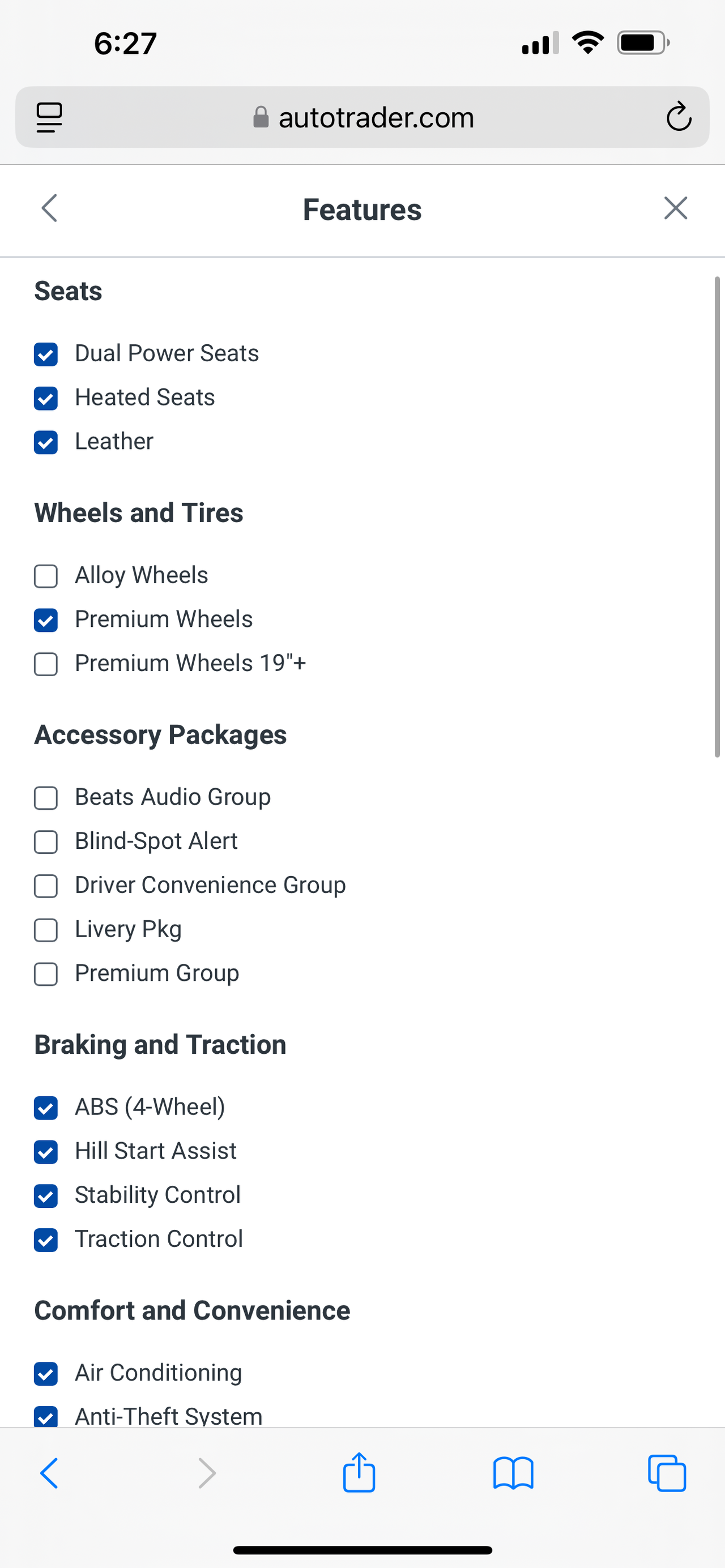Enable Premium Wheels 19"+

pos(46,665)
